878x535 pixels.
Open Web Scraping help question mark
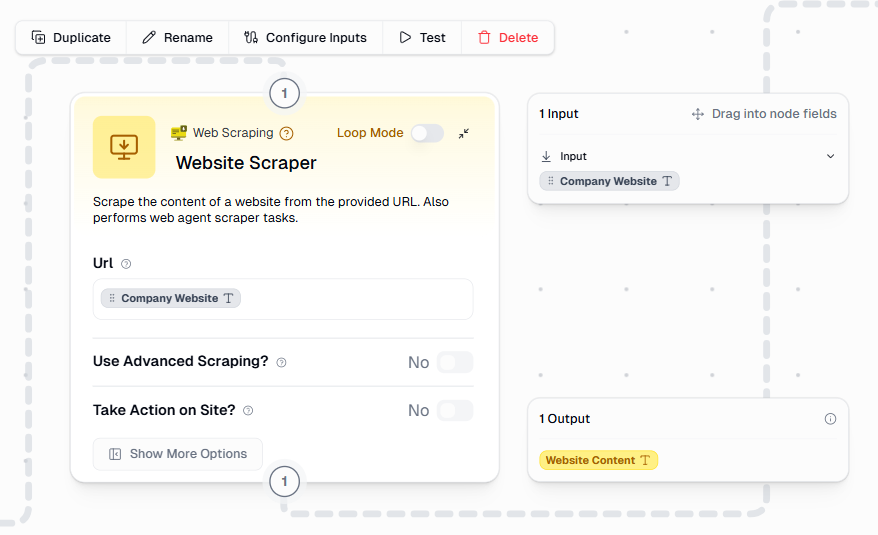286,133
